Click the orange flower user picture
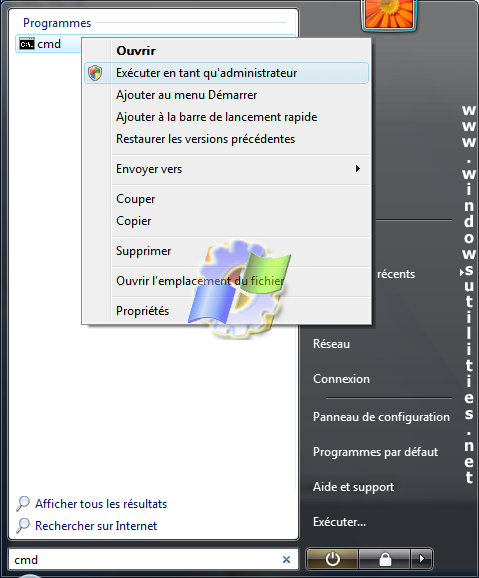479x578 pixels. [x=389, y=14]
